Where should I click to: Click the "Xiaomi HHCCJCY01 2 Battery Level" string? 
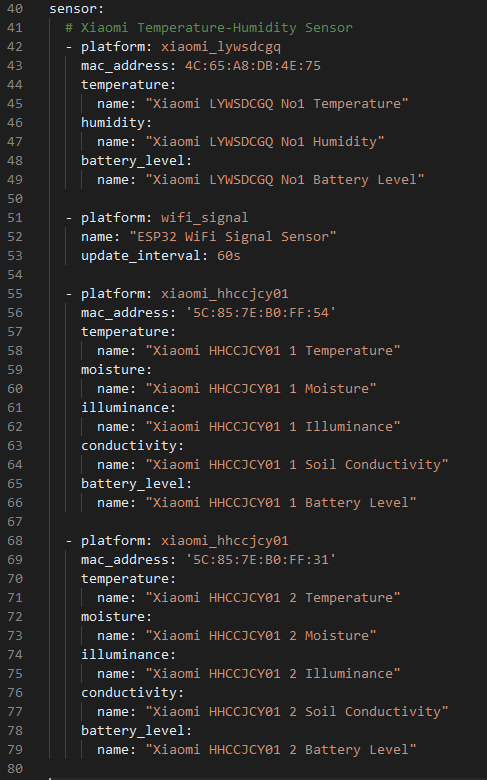pos(281,750)
